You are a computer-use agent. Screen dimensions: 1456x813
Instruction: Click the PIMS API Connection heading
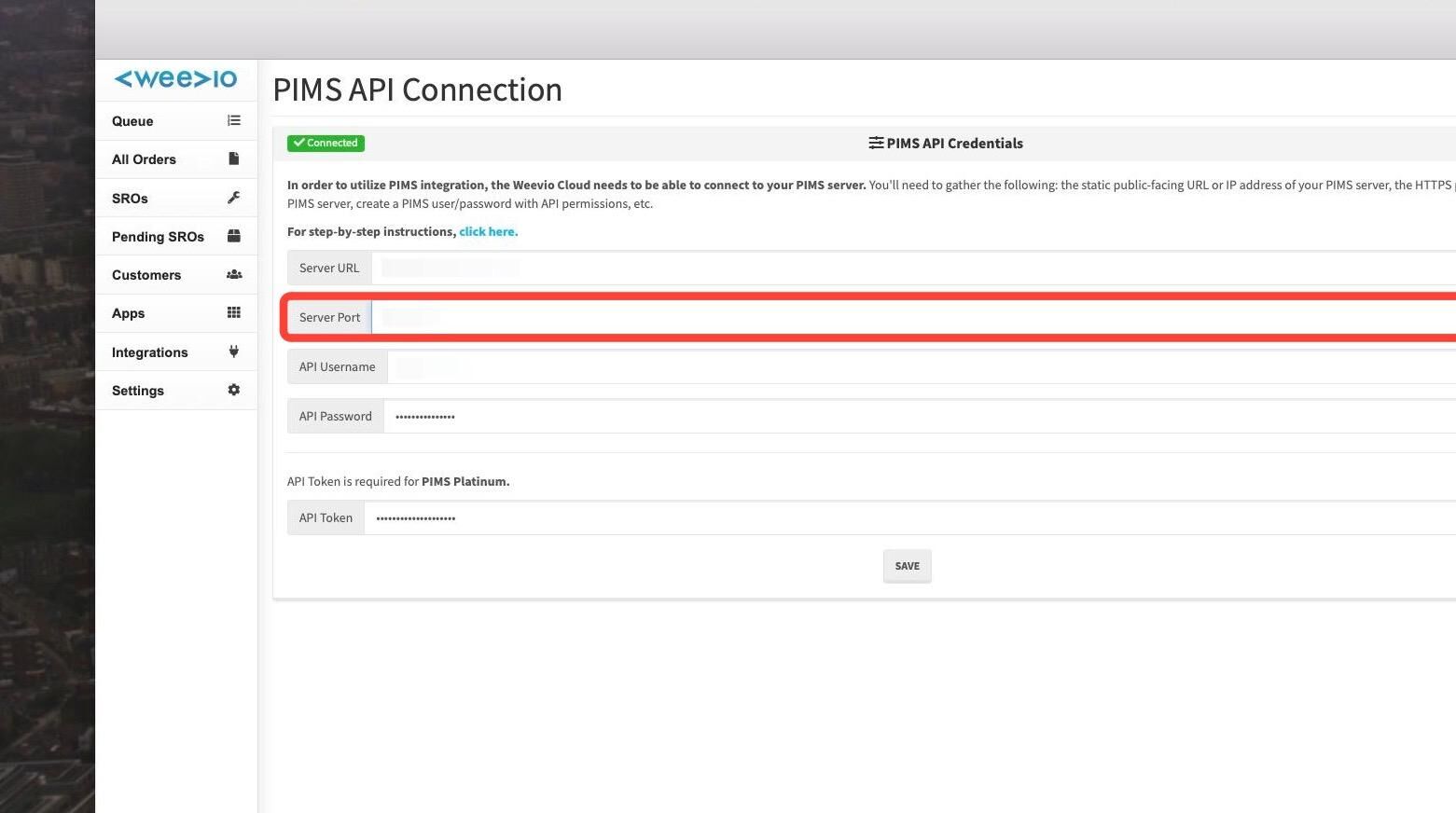click(418, 90)
